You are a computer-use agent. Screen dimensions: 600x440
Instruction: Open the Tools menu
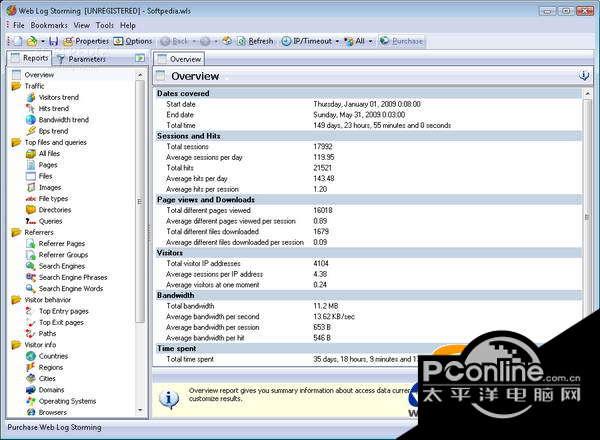point(104,25)
